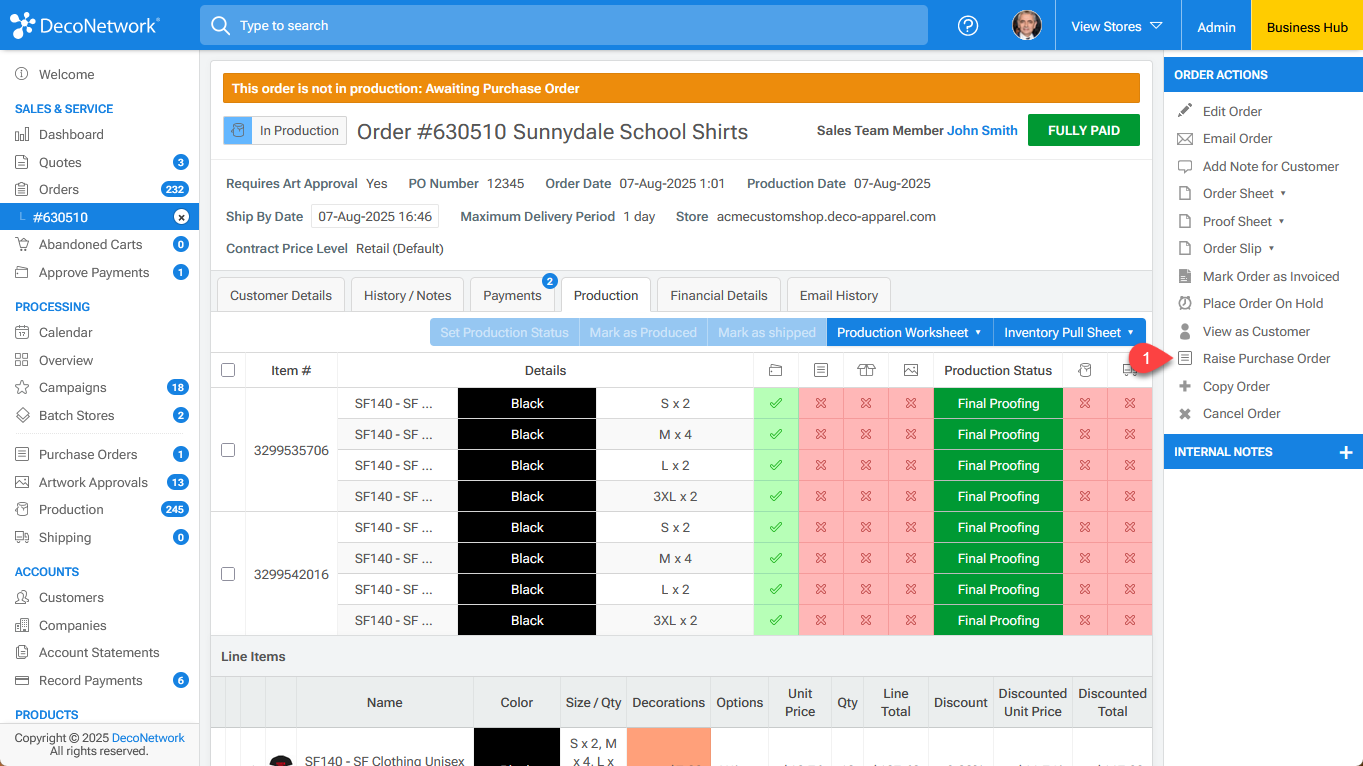
Task: Click the Black color swatch in Line Items
Action: (517, 750)
